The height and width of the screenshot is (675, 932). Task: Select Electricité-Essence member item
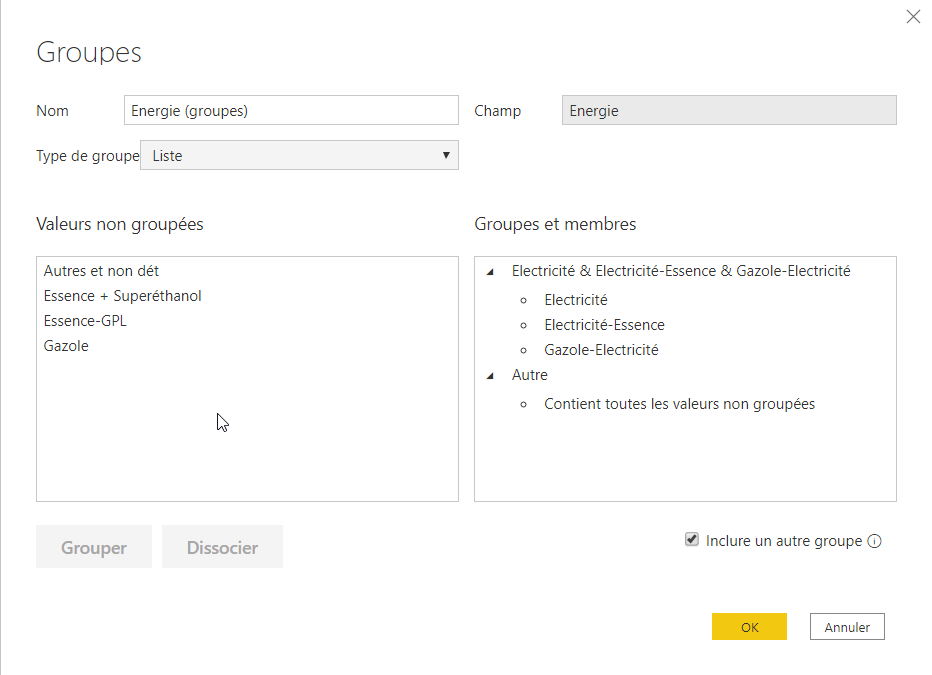[x=604, y=325]
